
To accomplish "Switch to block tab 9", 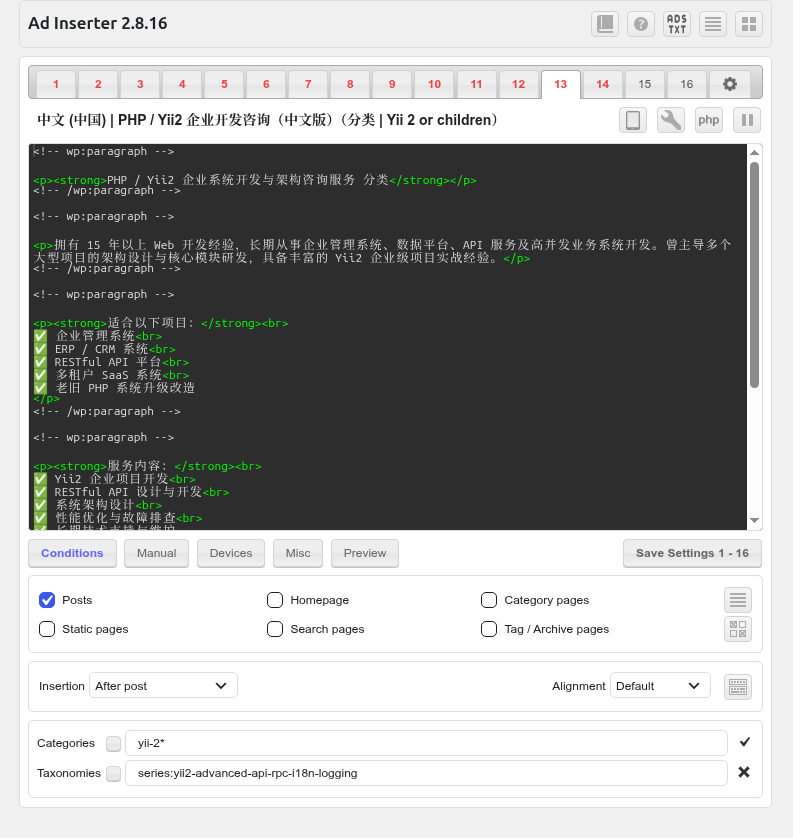I will click(x=392, y=84).
